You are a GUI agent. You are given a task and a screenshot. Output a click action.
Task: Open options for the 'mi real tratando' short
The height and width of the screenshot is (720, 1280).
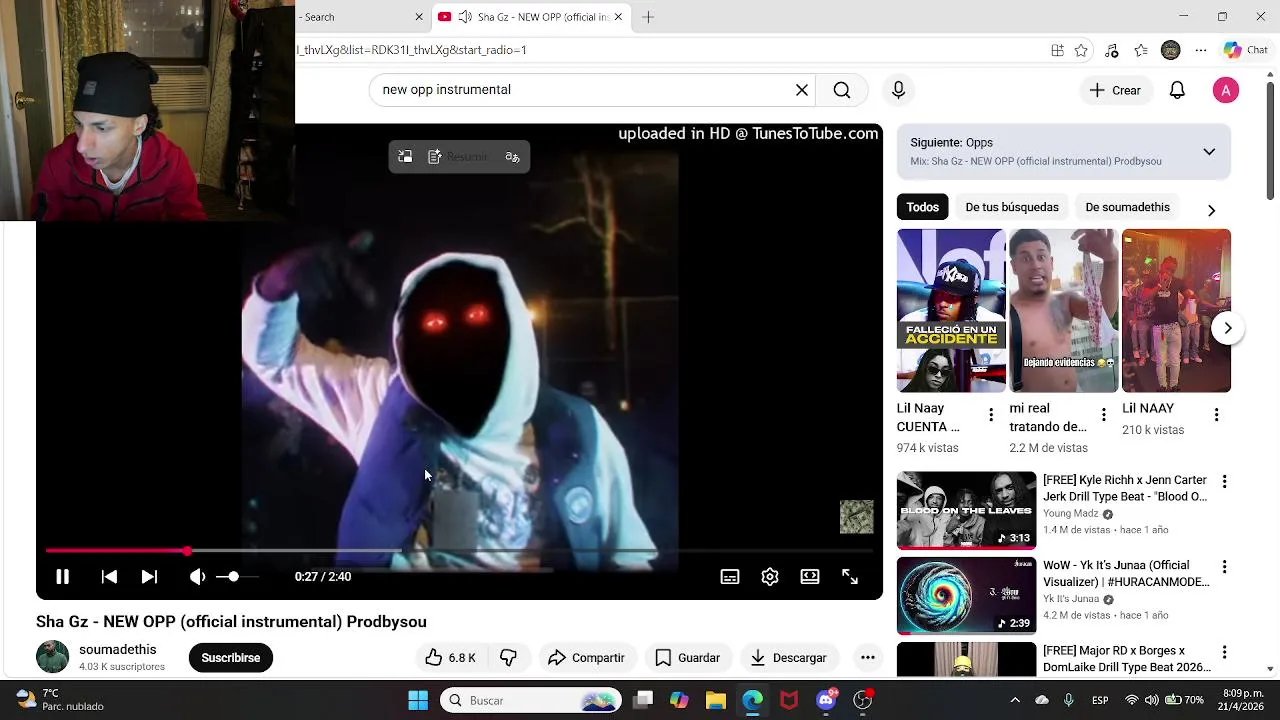1104,415
